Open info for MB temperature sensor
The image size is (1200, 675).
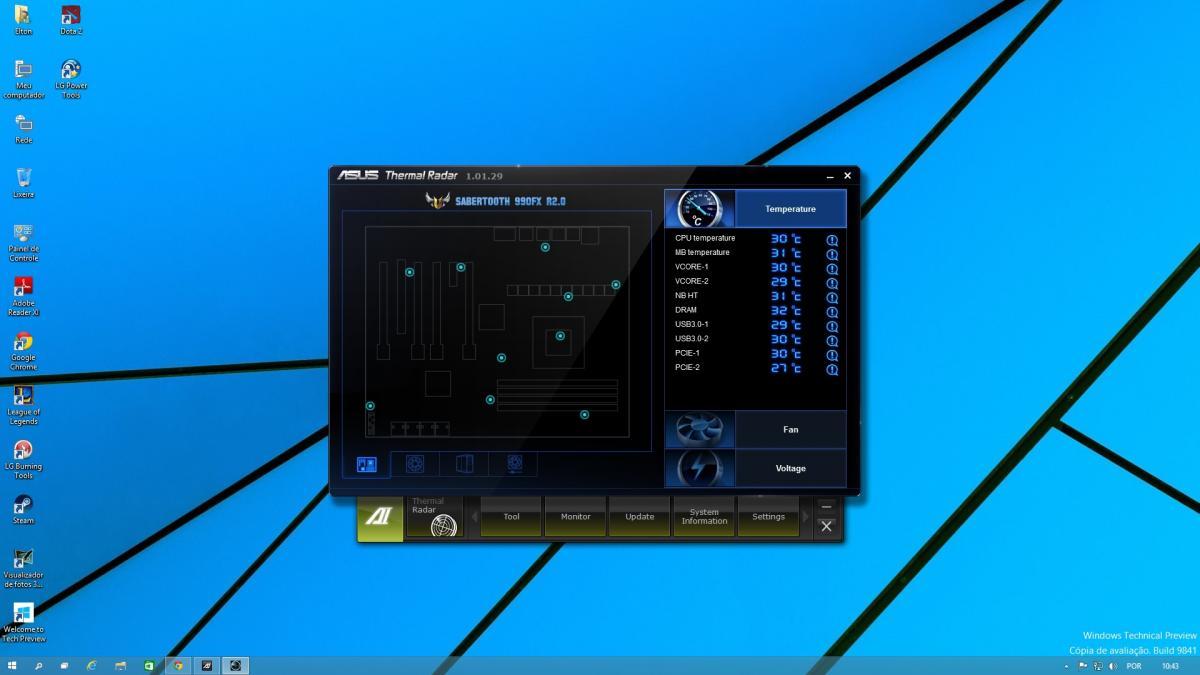[832, 254]
